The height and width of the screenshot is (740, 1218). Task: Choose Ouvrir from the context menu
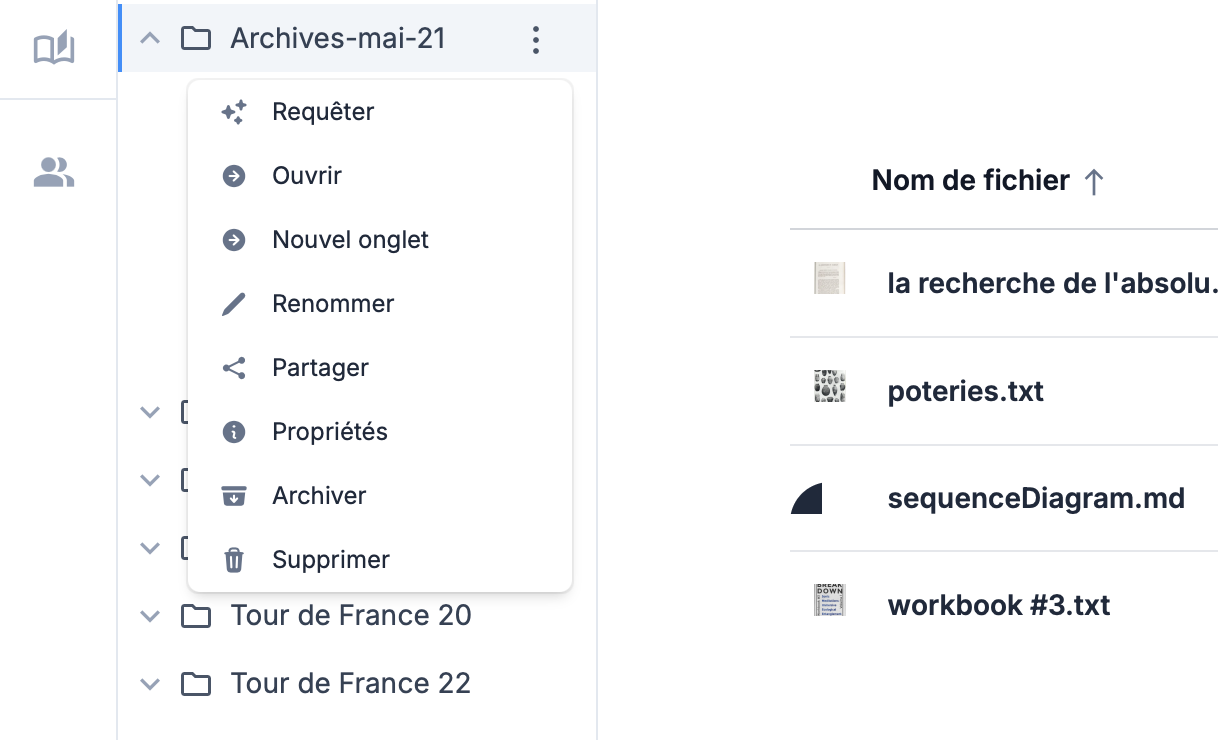point(307,176)
